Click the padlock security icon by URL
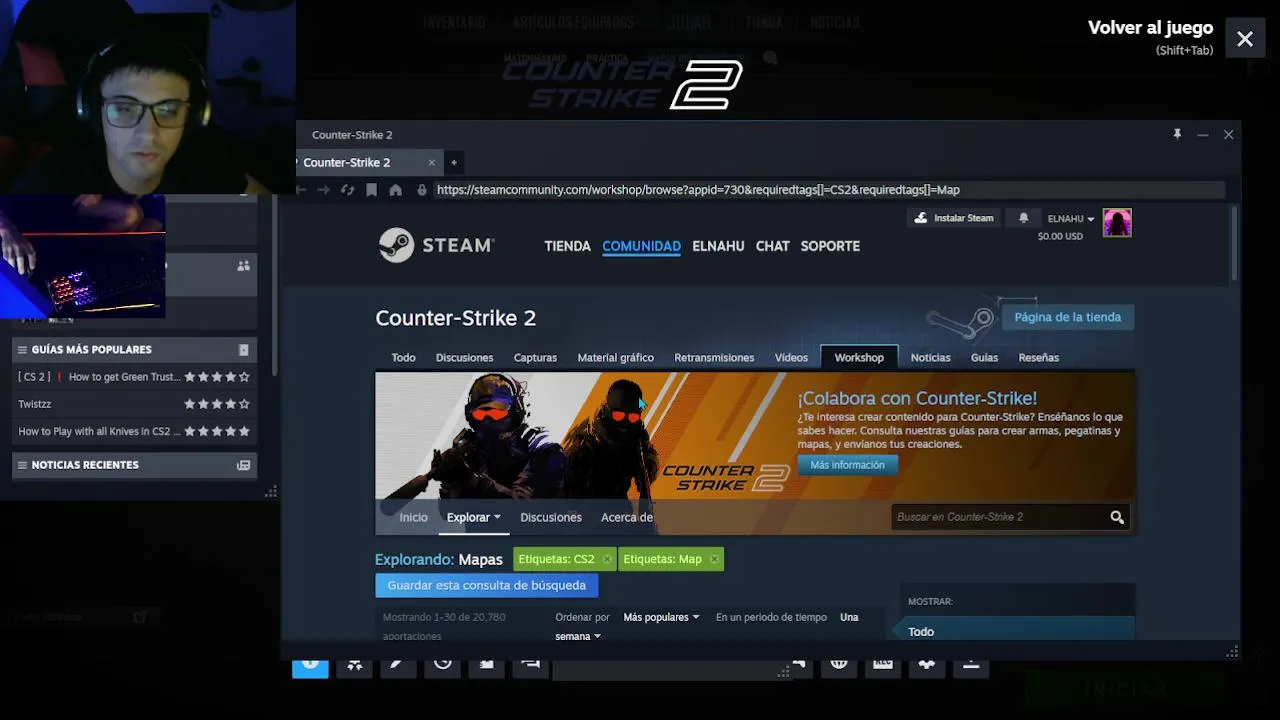This screenshot has width=1280, height=720. 421,190
